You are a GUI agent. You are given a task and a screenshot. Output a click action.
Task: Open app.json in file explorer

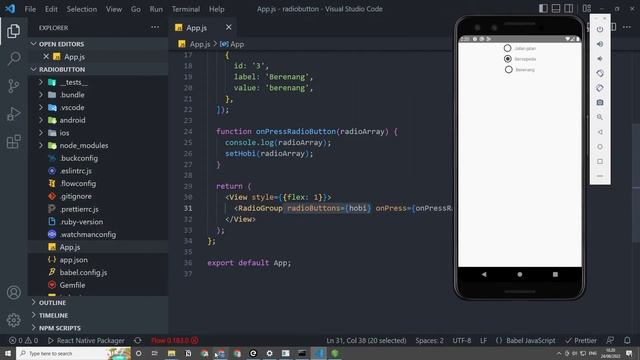(73, 260)
